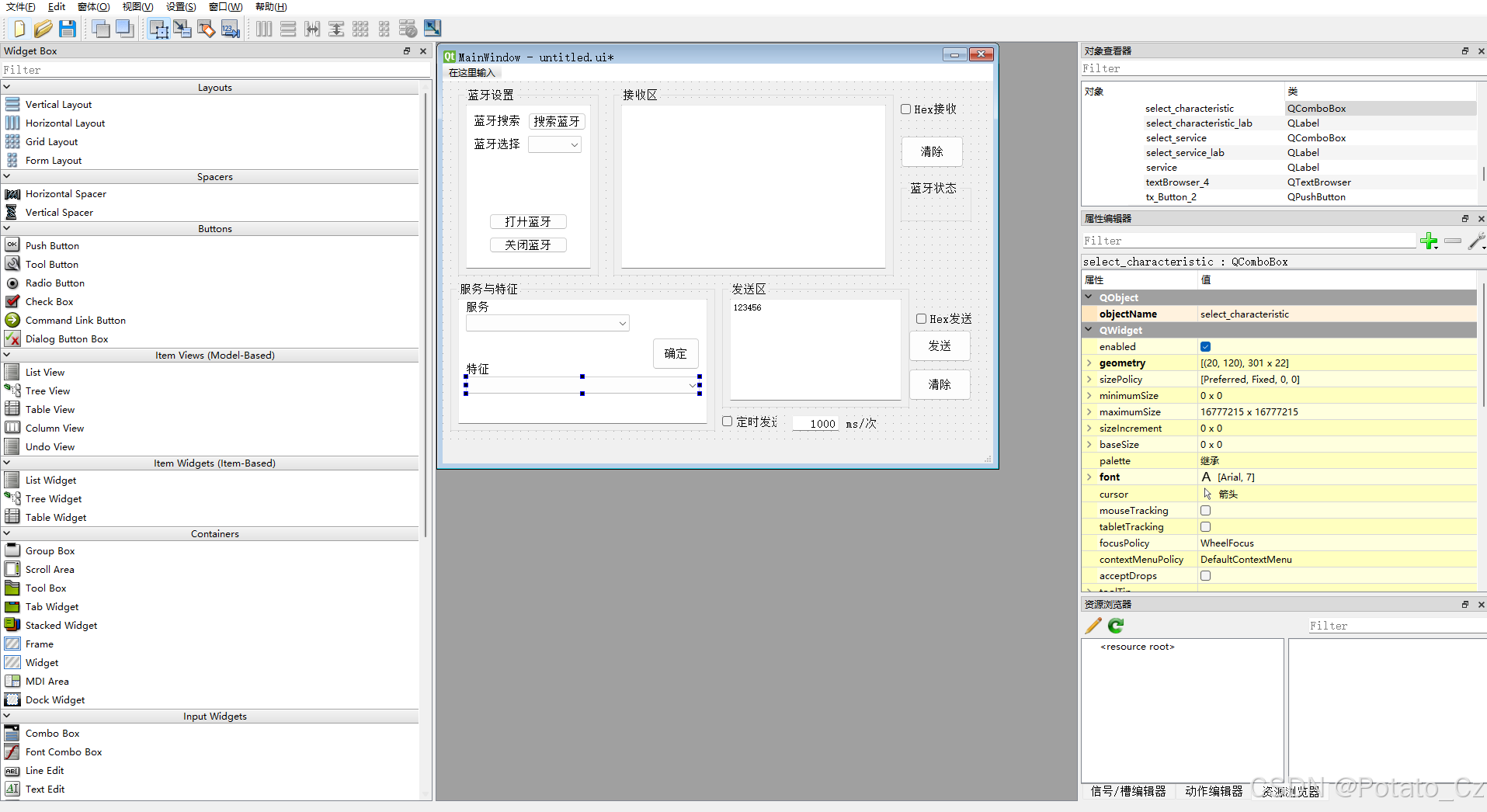Click the Lay Out Horizontally toolbar icon
This screenshot has width=1487, height=812.
click(264, 29)
